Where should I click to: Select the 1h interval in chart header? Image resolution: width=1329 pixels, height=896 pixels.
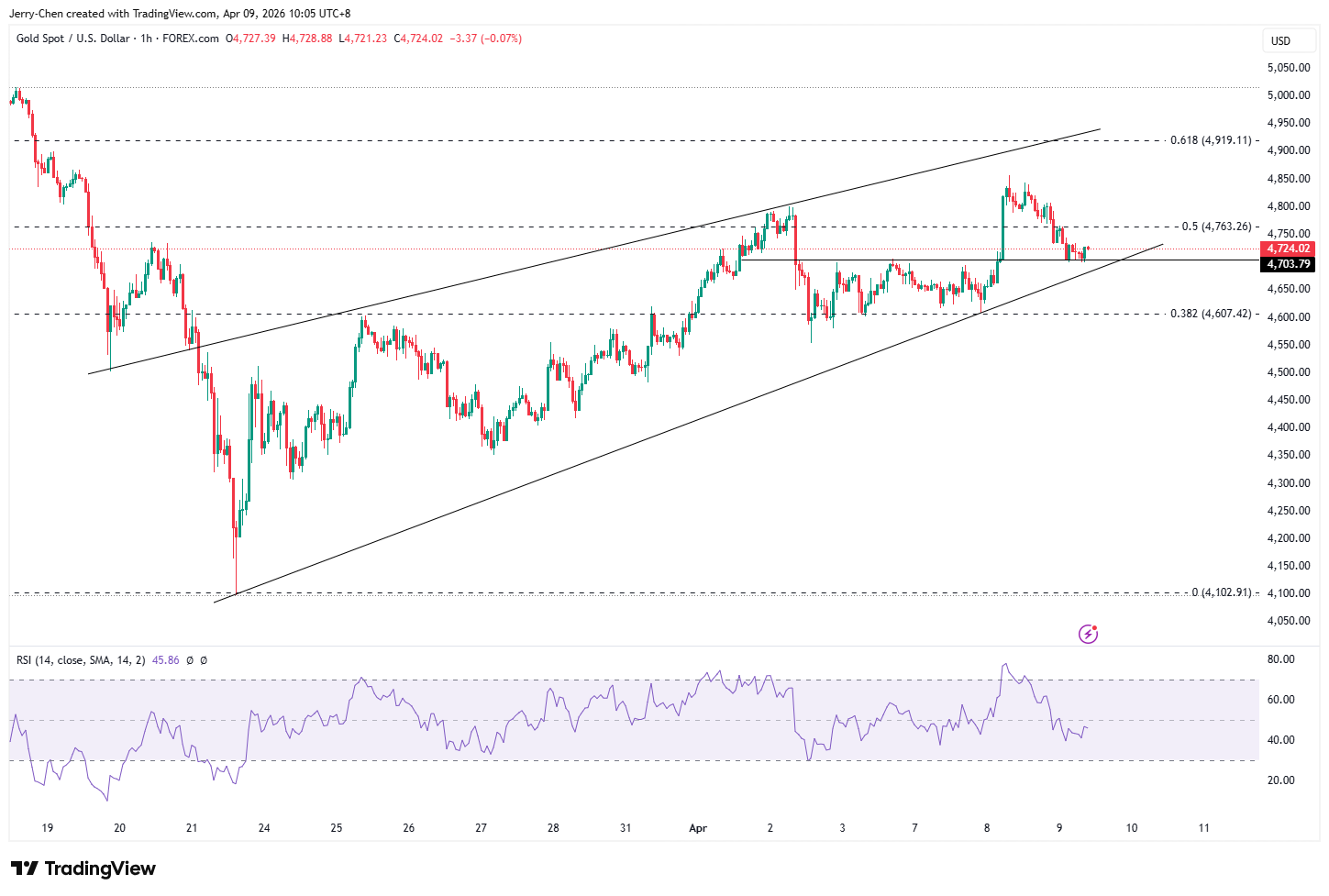[x=147, y=39]
